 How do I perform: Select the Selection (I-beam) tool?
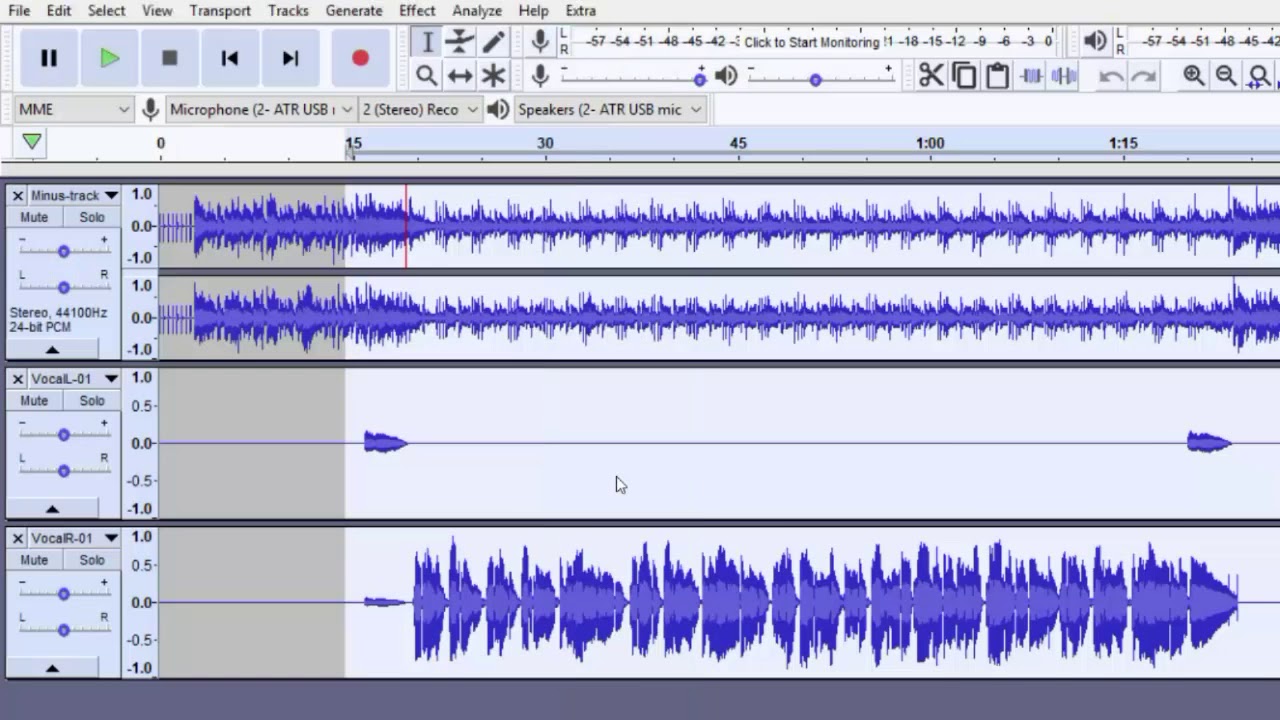(427, 42)
